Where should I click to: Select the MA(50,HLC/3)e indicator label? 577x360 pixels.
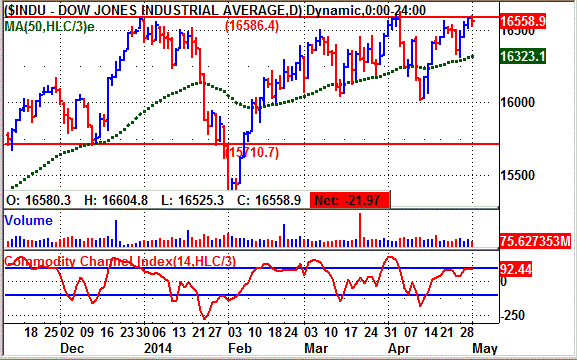point(49,26)
